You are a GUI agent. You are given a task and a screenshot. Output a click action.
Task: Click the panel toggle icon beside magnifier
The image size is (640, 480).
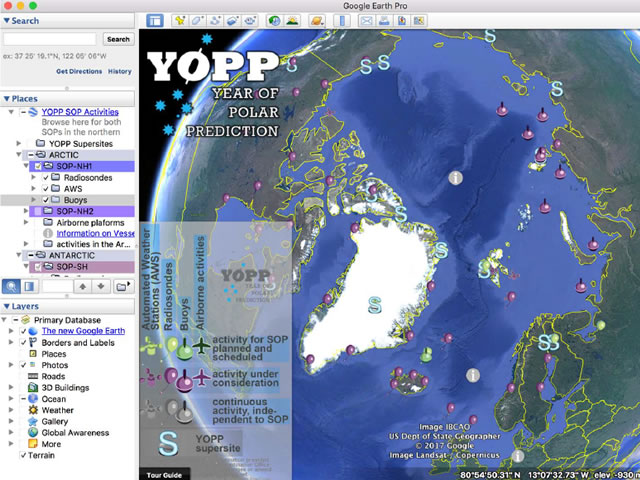coord(29,287)
